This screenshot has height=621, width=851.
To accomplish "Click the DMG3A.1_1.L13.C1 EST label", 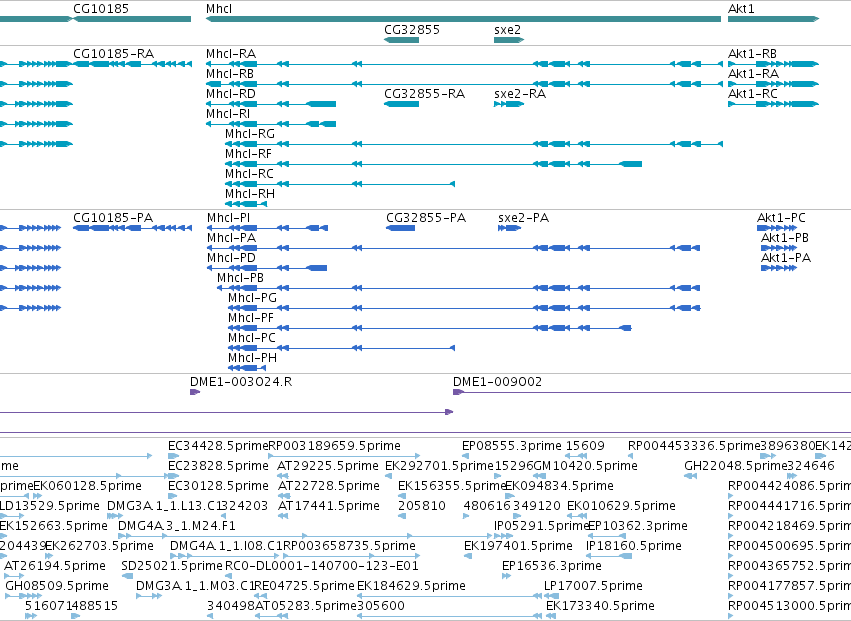I will (x=166, y=506).
